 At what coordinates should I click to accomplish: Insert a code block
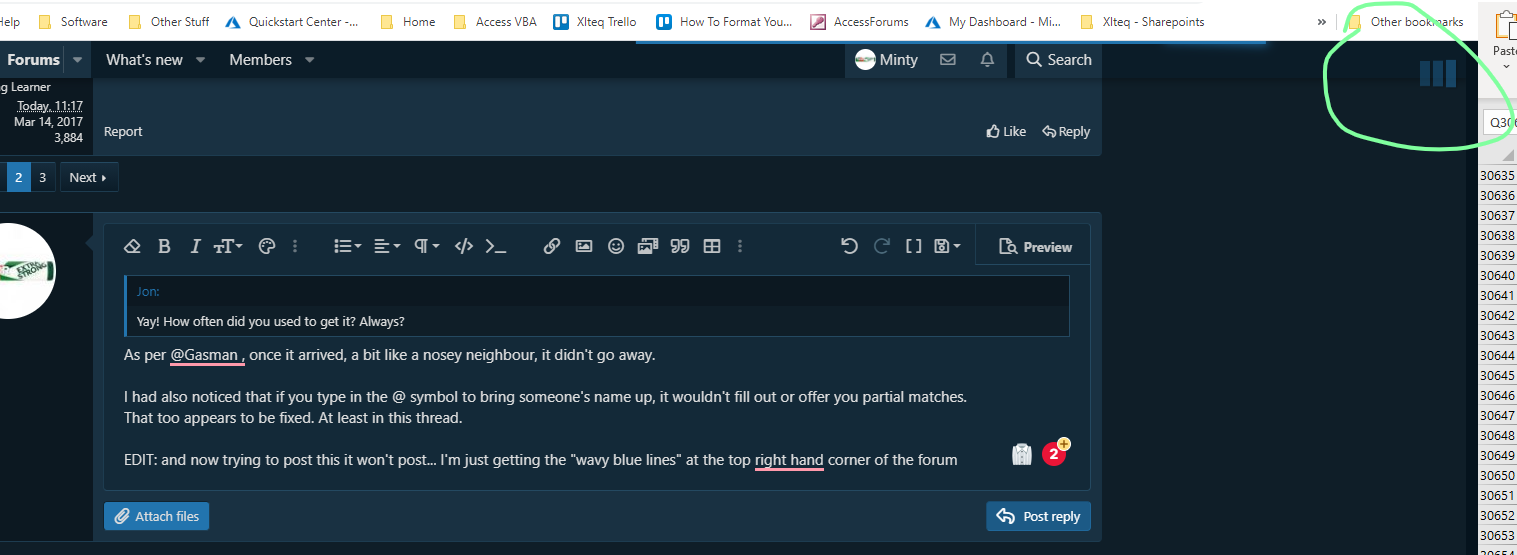[x=463, y=246]
